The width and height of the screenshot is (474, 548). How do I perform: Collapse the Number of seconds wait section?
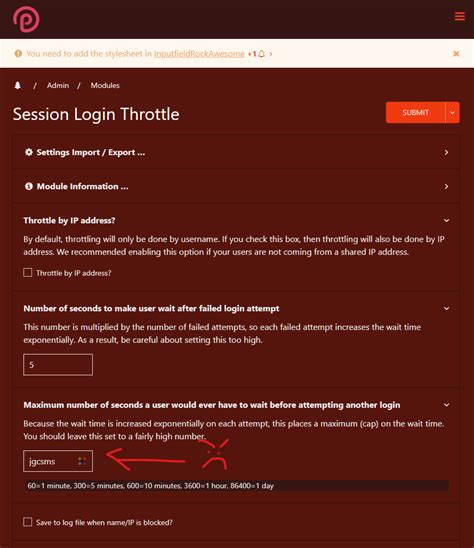point(446,309)
